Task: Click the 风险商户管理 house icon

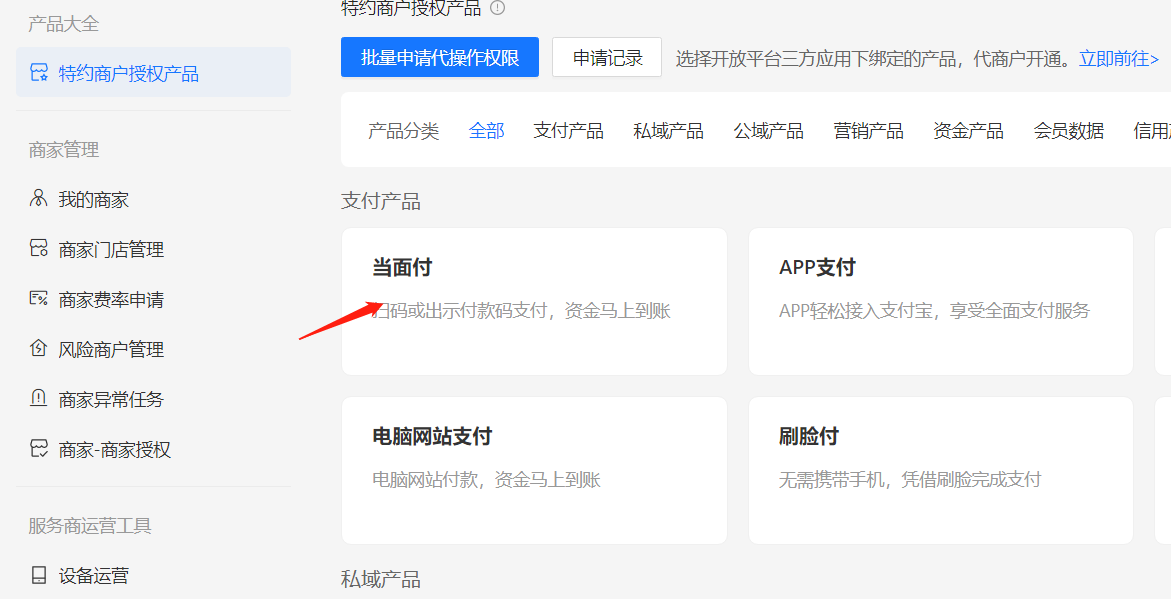Action: point(38,348)
